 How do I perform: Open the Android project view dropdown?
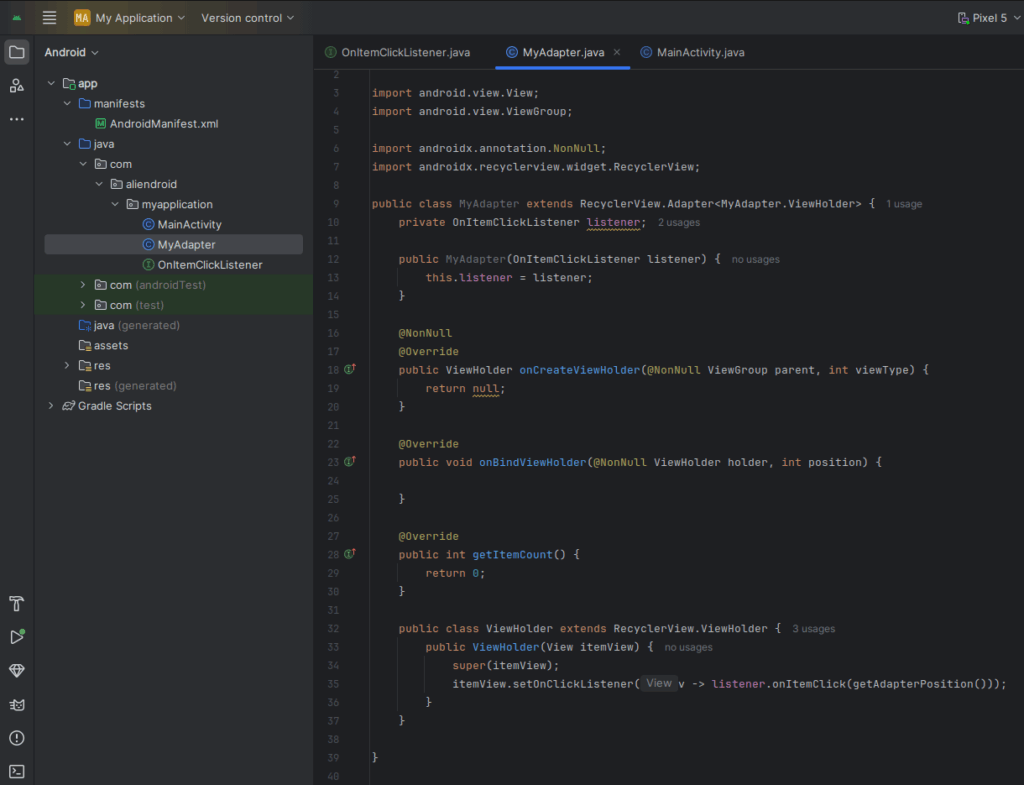pyautogui.click(x=71, y=52)
